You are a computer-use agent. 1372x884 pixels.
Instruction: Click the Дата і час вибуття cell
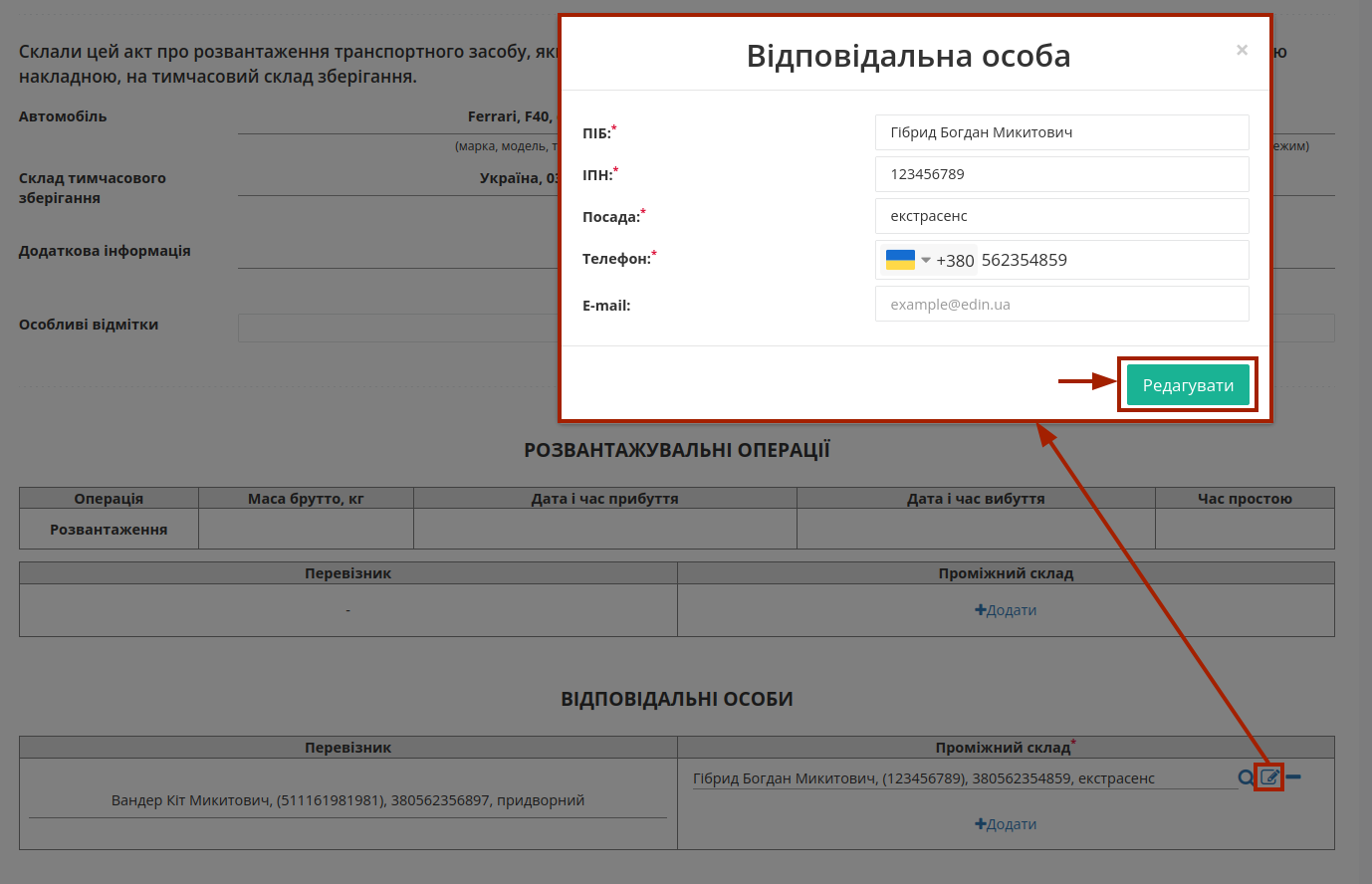976,529
